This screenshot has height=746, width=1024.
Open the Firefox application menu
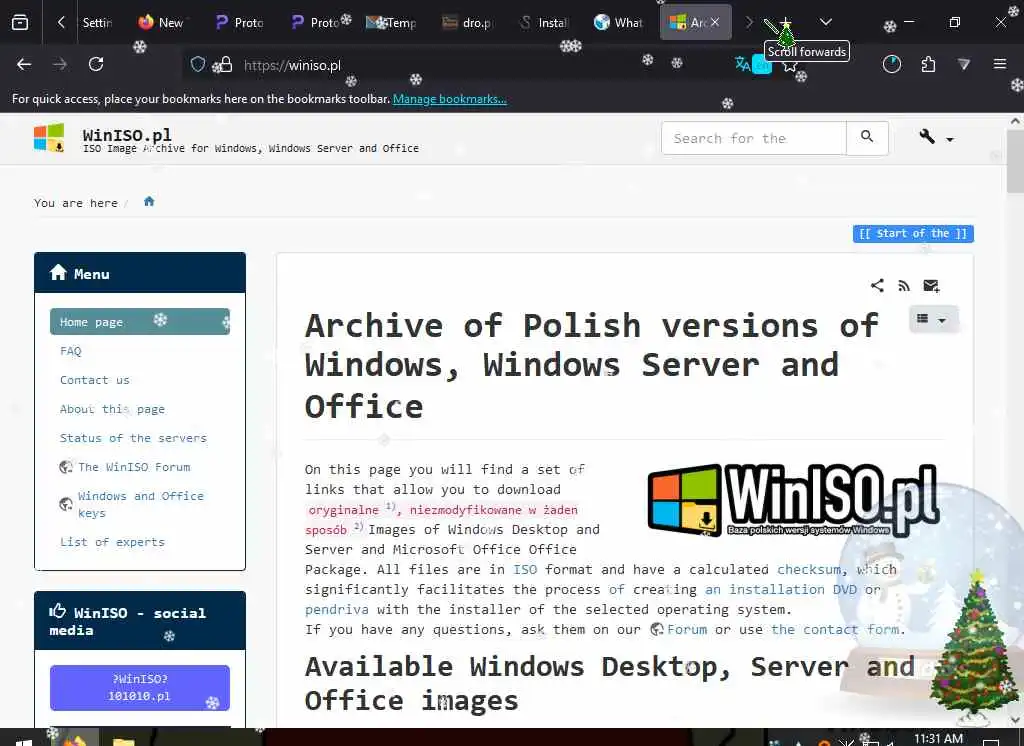point(1000,64)
